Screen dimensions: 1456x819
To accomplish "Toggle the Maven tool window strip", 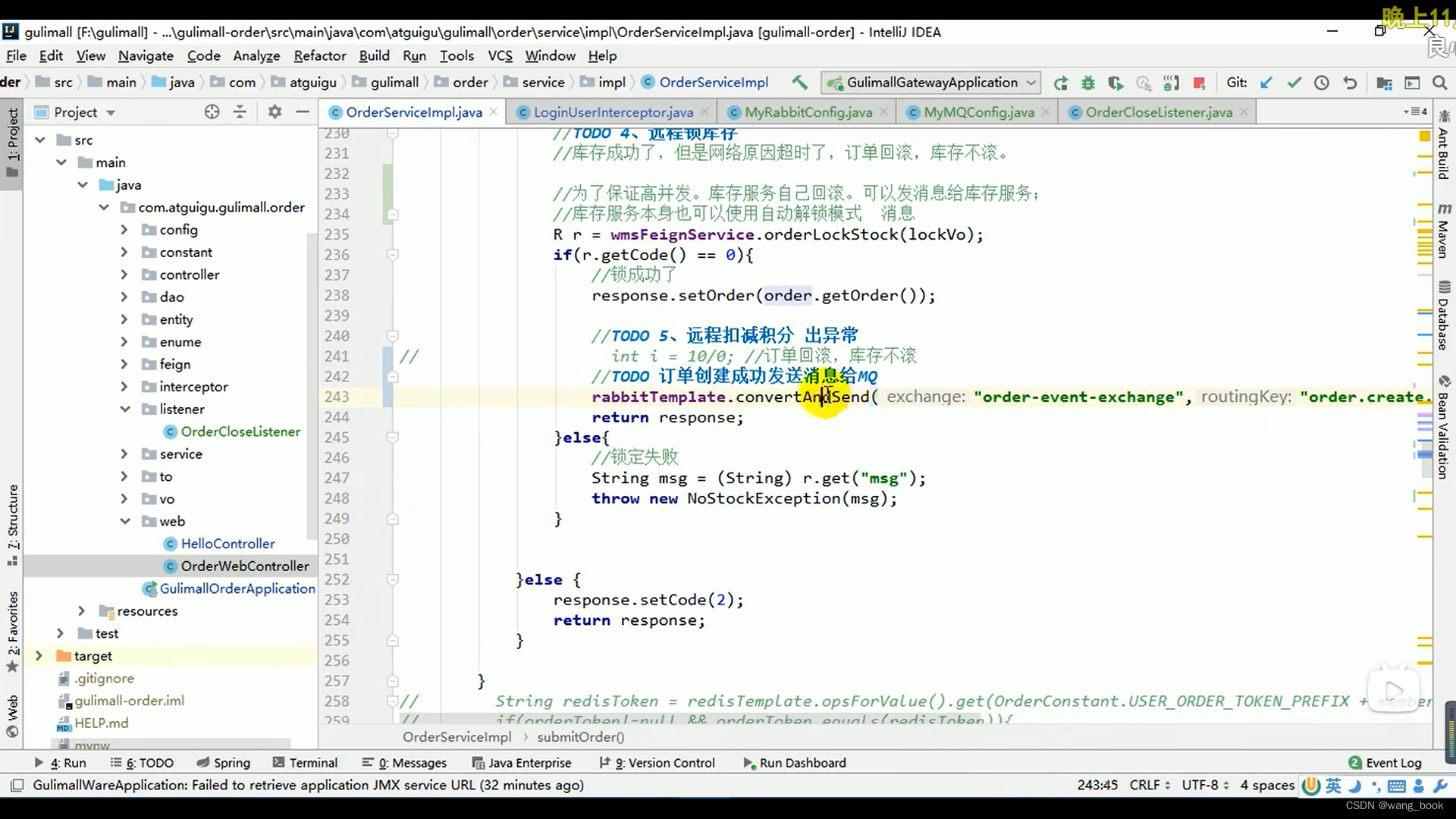I will pyautogui.click(x=1444, y=231).
